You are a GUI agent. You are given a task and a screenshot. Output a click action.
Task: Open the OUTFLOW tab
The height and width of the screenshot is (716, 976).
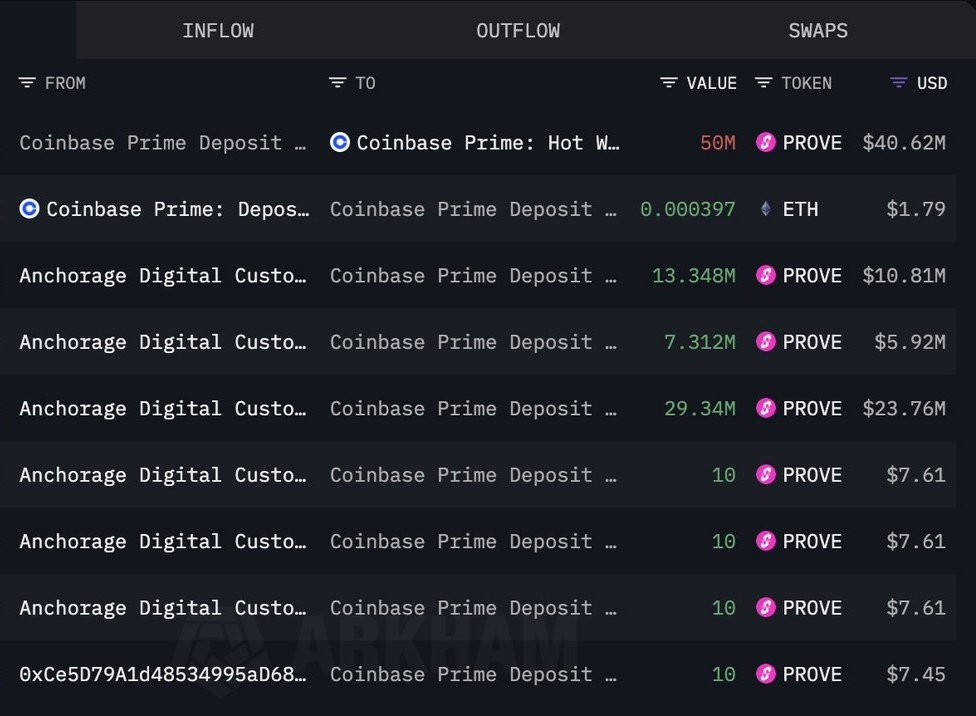click(518, 30)
